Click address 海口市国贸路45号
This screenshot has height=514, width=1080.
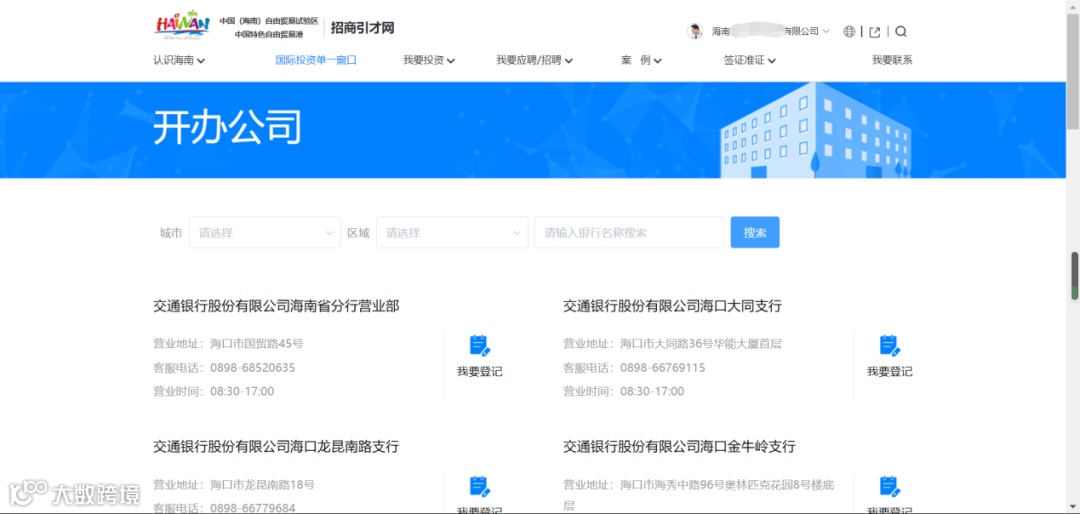257,344
